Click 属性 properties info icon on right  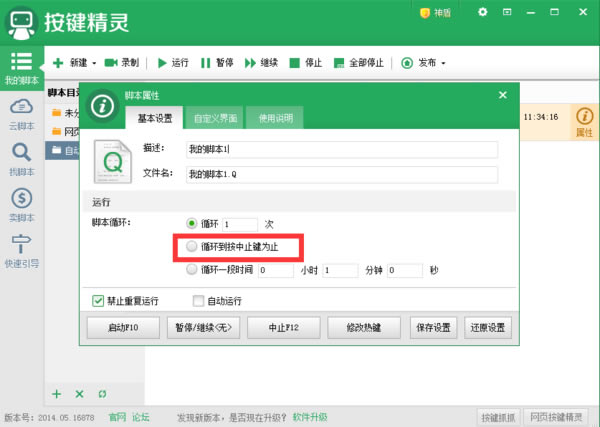pyautogui.click(x=585, y=118)
